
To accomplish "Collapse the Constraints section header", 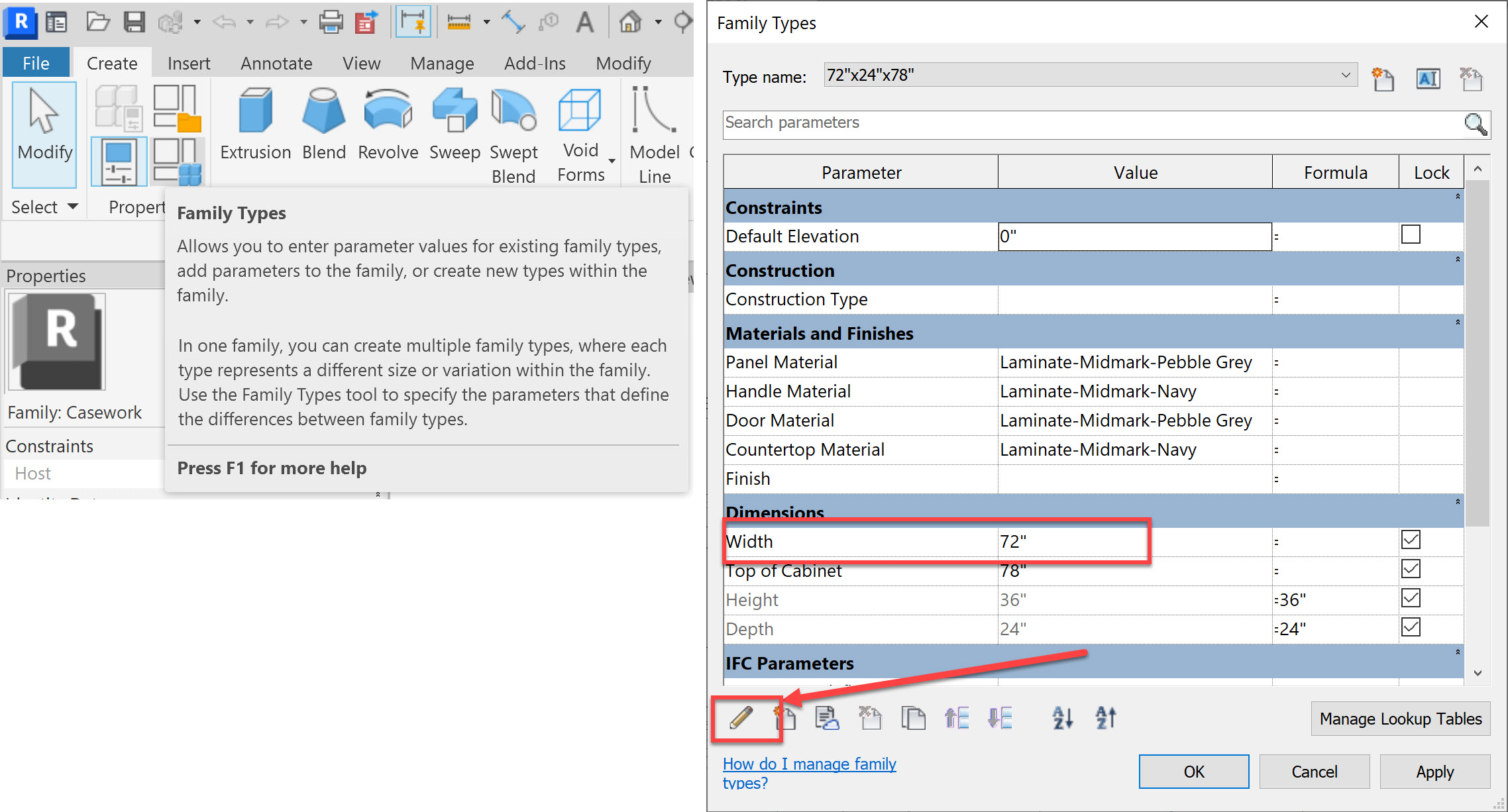I will (x=1456, y=197).
